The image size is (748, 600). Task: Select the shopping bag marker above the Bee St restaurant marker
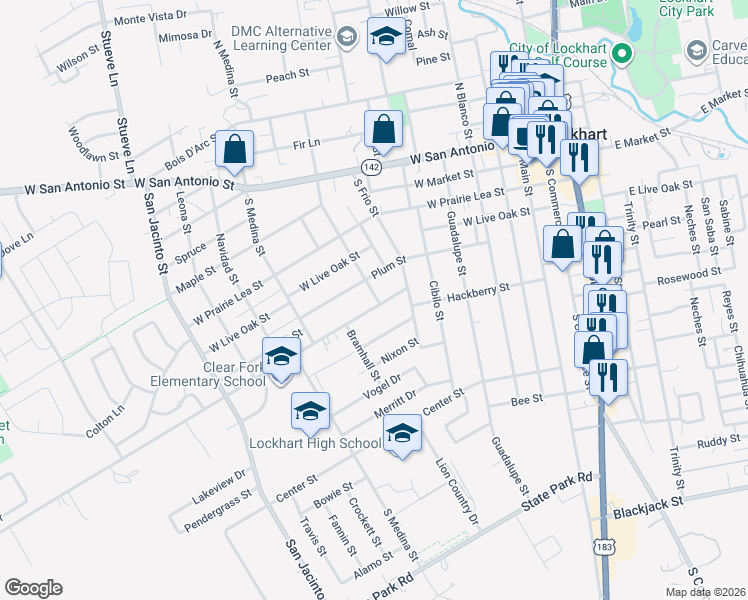593,351
